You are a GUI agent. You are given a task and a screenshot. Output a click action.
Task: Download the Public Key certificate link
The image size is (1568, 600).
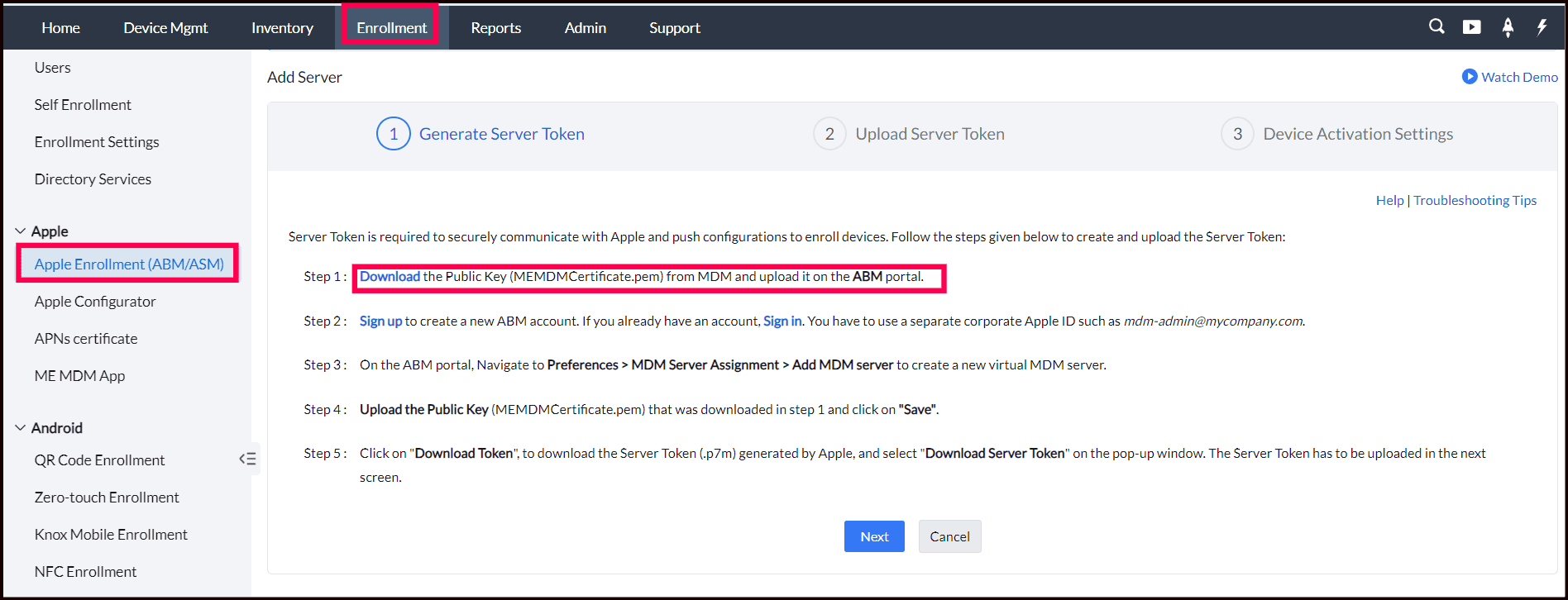390,277
